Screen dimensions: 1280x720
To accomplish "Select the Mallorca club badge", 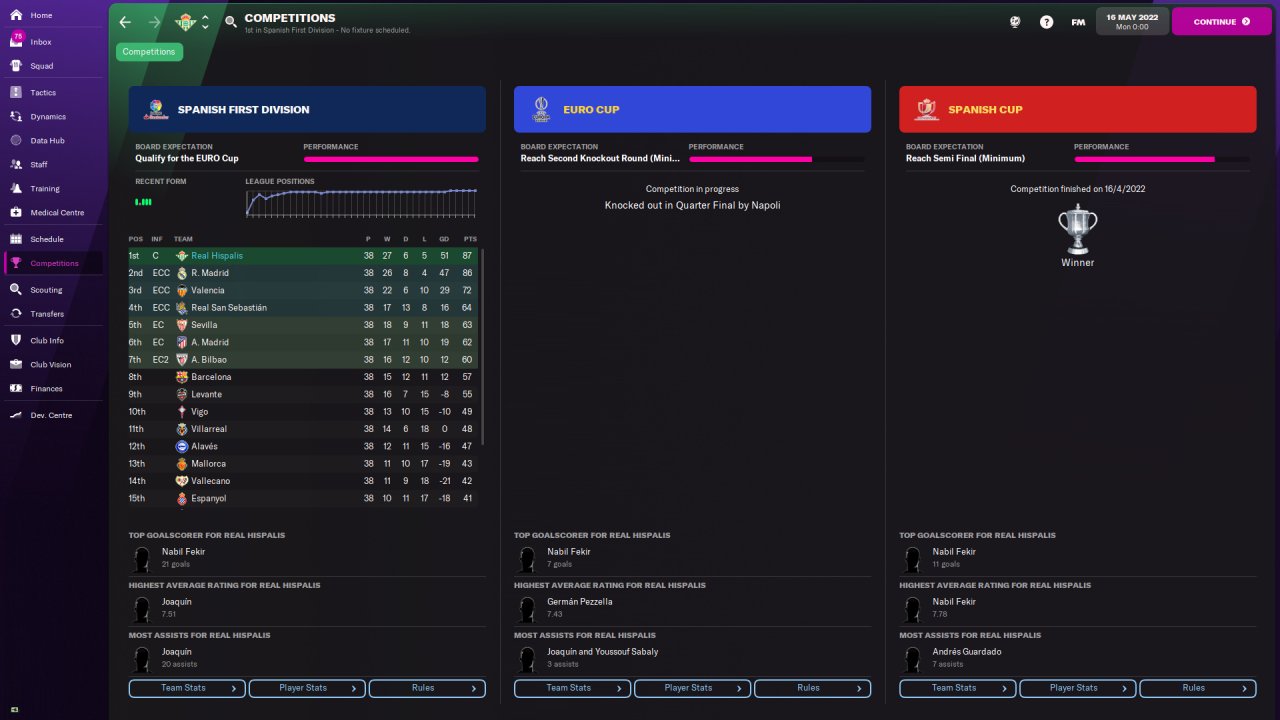I will [x=182, y=464].
